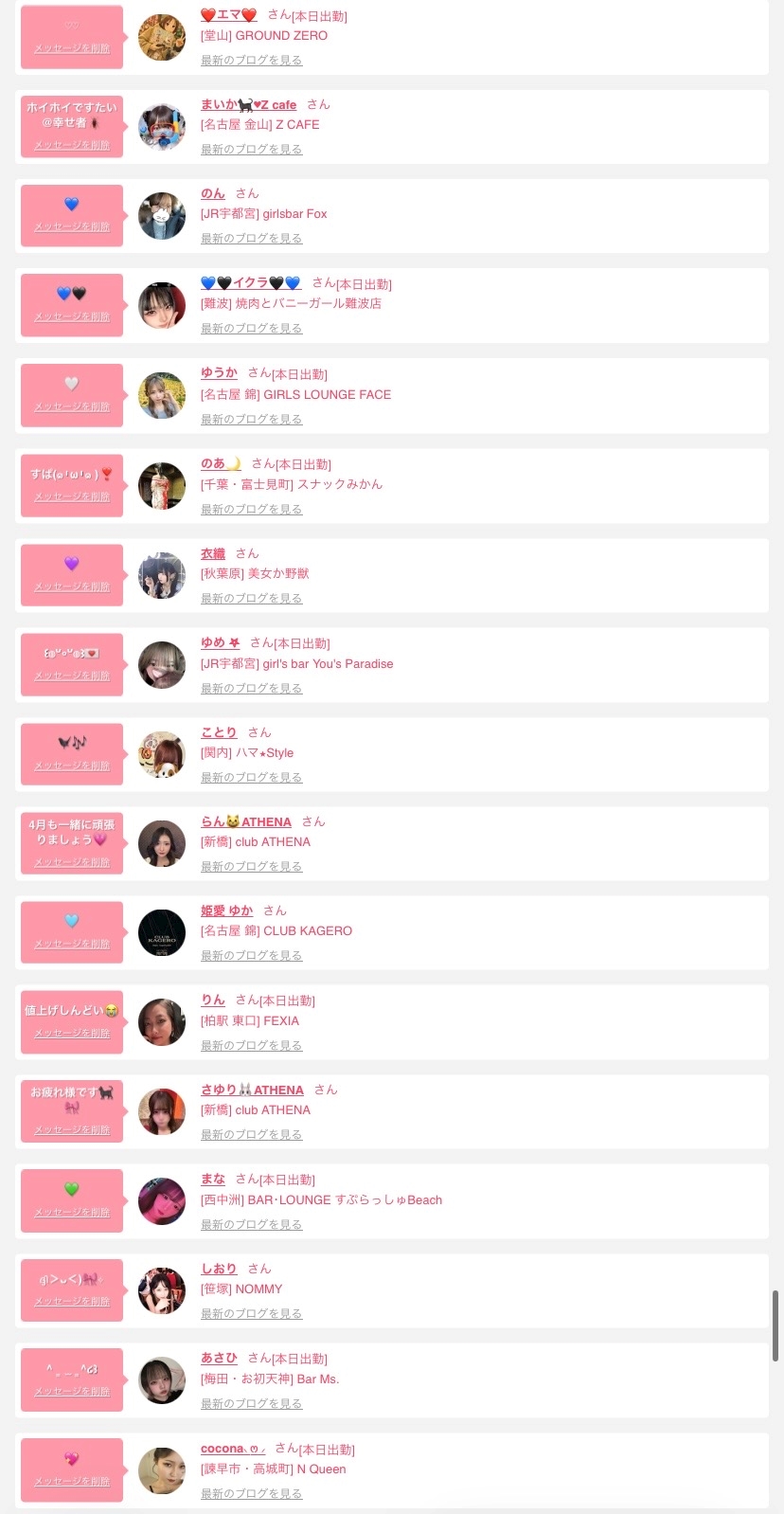Screen dimensions: 784x1514
Task: Open あさひ's latest blog link
Action: click(x=251, y=1404)
